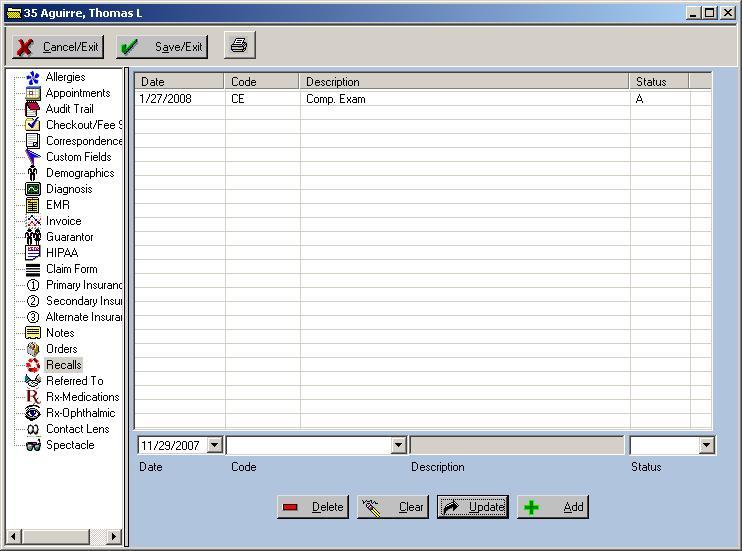Open the Code combo box dropdown
This screenshot has width=742, height=551.
point(398,446)
